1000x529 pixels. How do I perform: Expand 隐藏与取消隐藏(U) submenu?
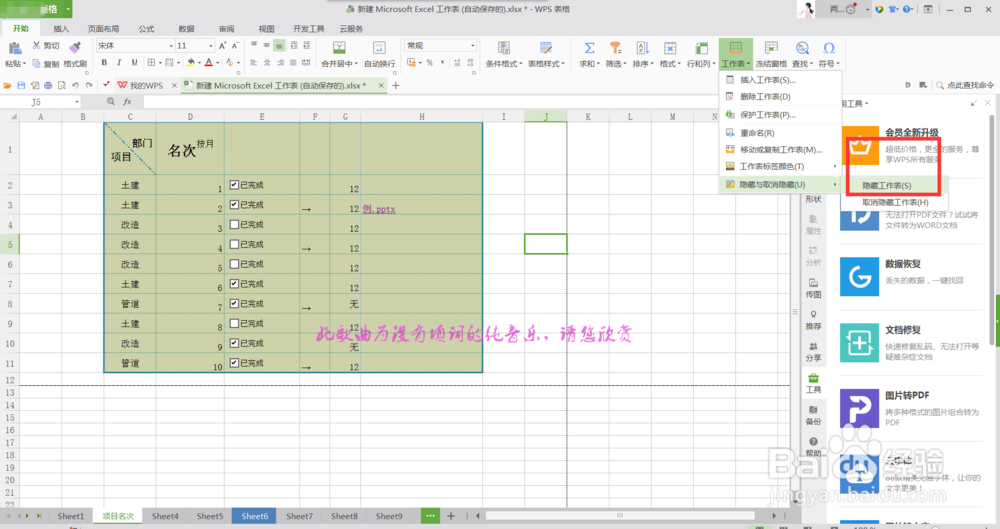pos(780,184)
